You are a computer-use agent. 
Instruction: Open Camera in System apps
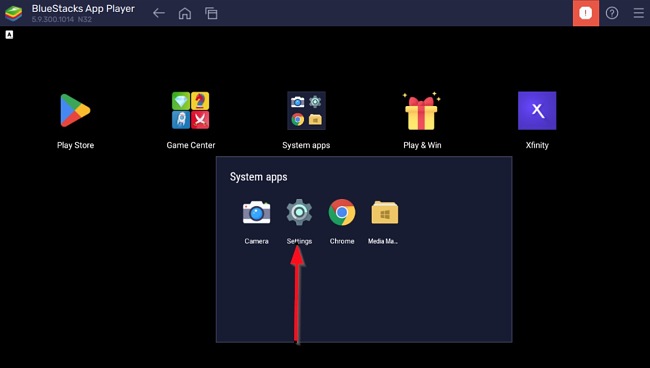click(x=256, y=213)
